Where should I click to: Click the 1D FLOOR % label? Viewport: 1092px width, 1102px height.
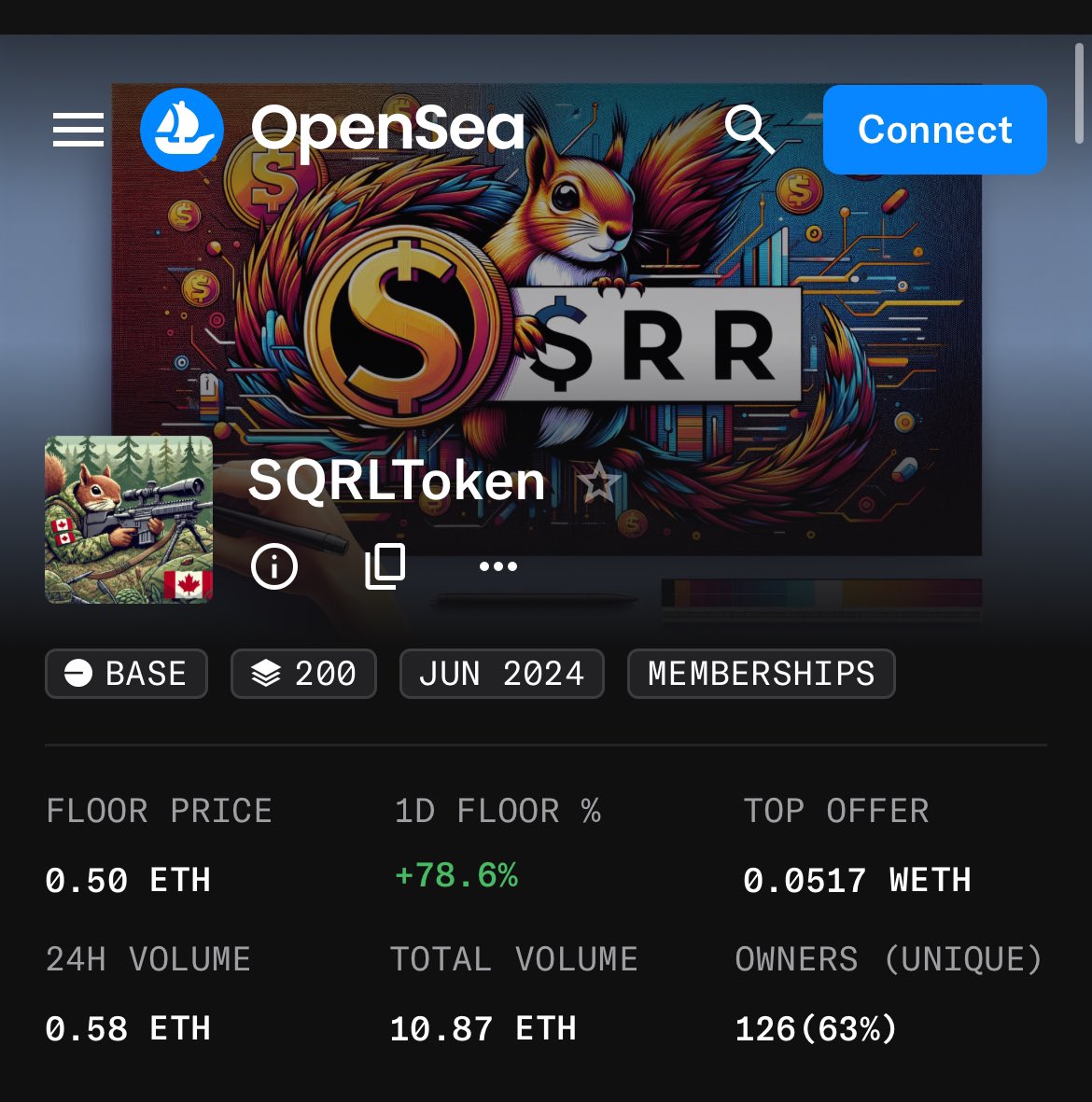[497, 811]
